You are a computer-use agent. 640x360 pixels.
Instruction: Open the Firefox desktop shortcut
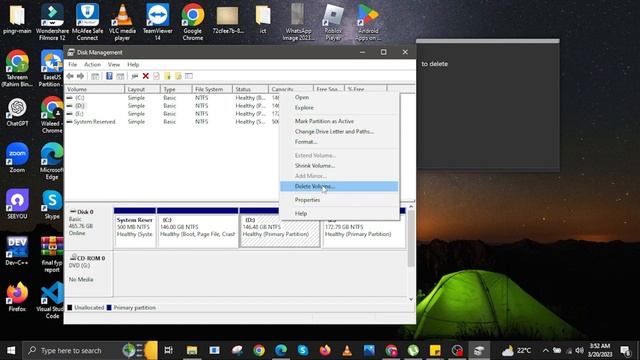[17, 297]
